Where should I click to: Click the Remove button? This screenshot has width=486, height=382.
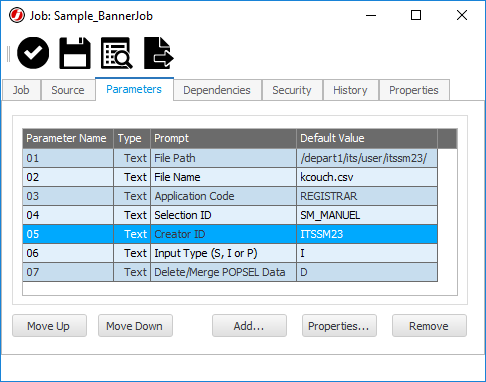pos(429,326)
